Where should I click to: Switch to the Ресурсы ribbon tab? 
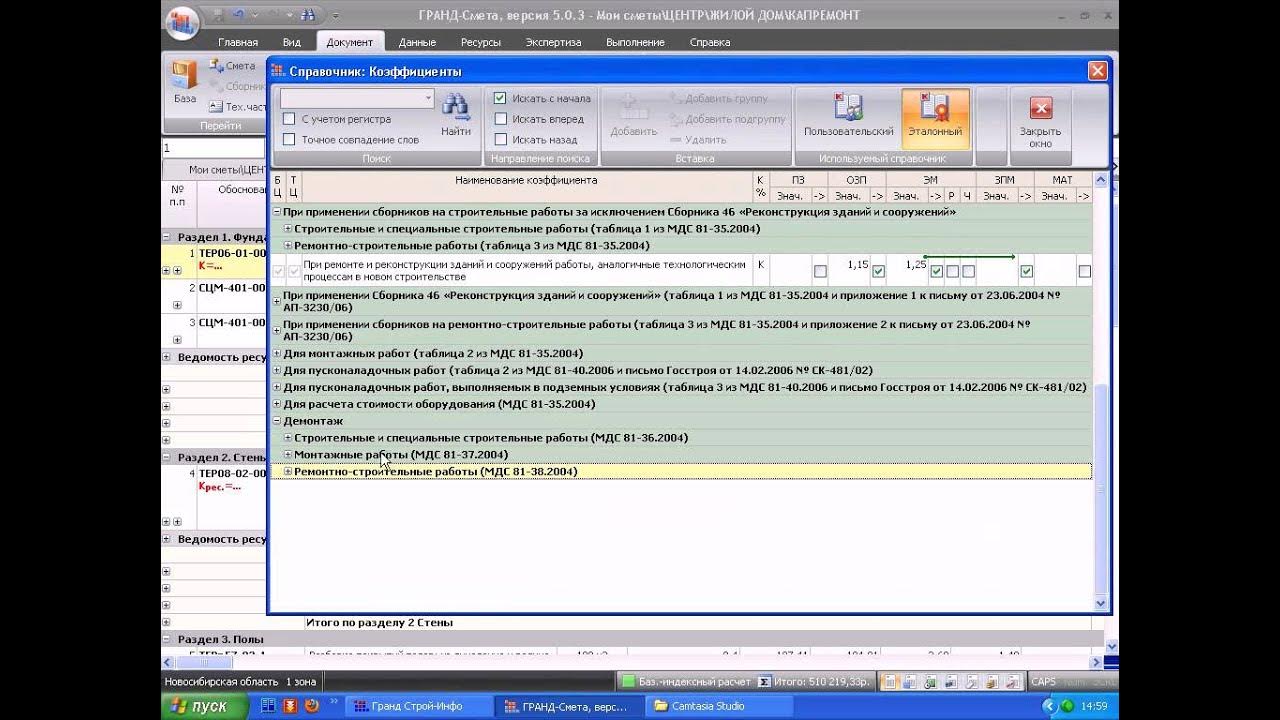click(481, 42)
